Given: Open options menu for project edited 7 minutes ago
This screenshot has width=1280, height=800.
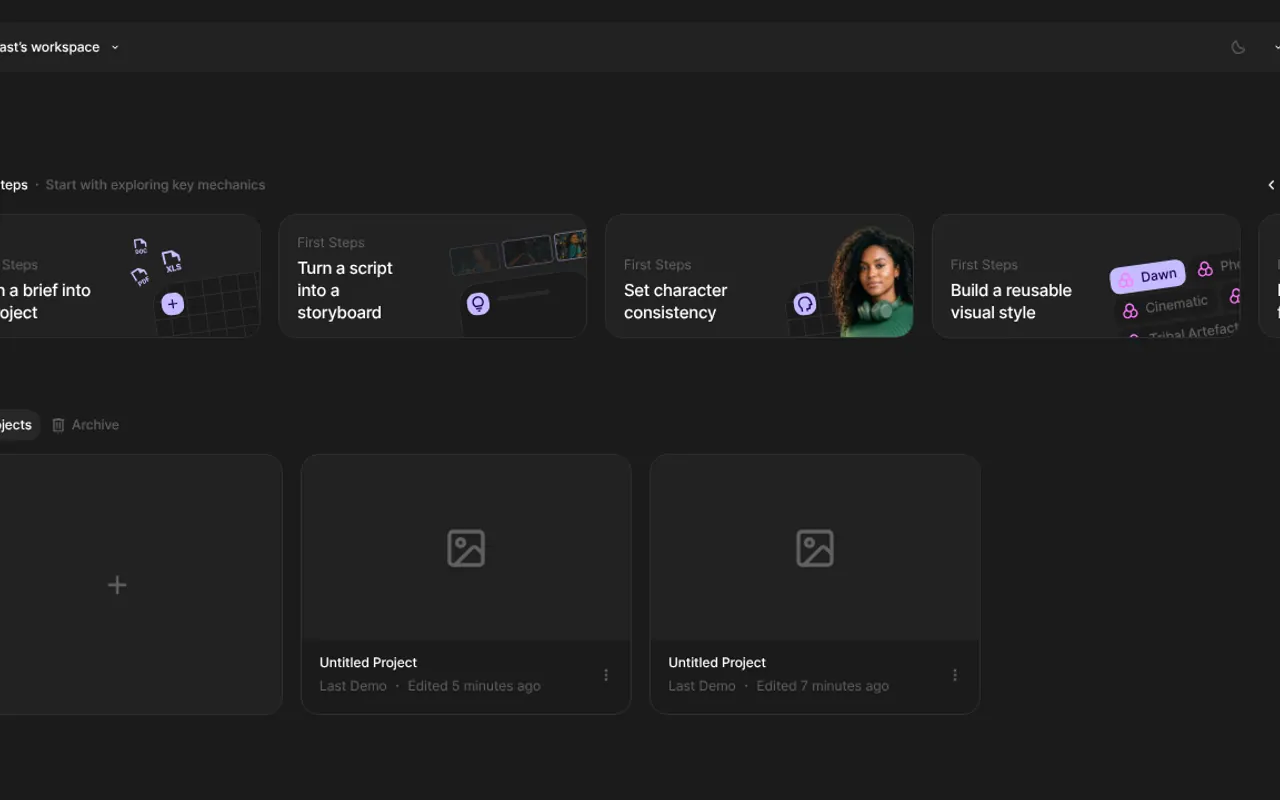Looking at the screenshot, I should click(x=955, y=675).
